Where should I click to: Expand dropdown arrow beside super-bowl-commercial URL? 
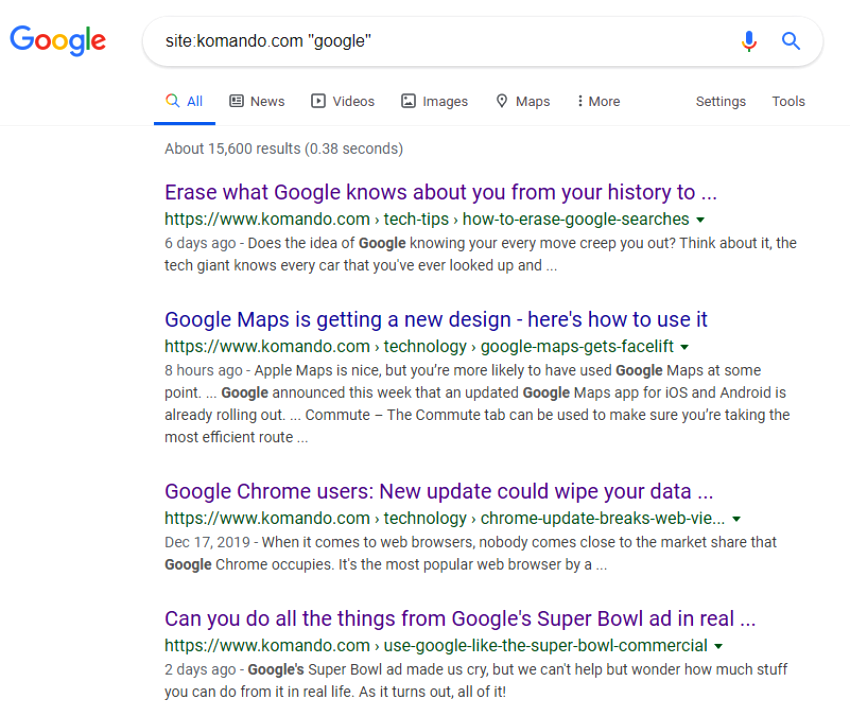coord(719,647)
